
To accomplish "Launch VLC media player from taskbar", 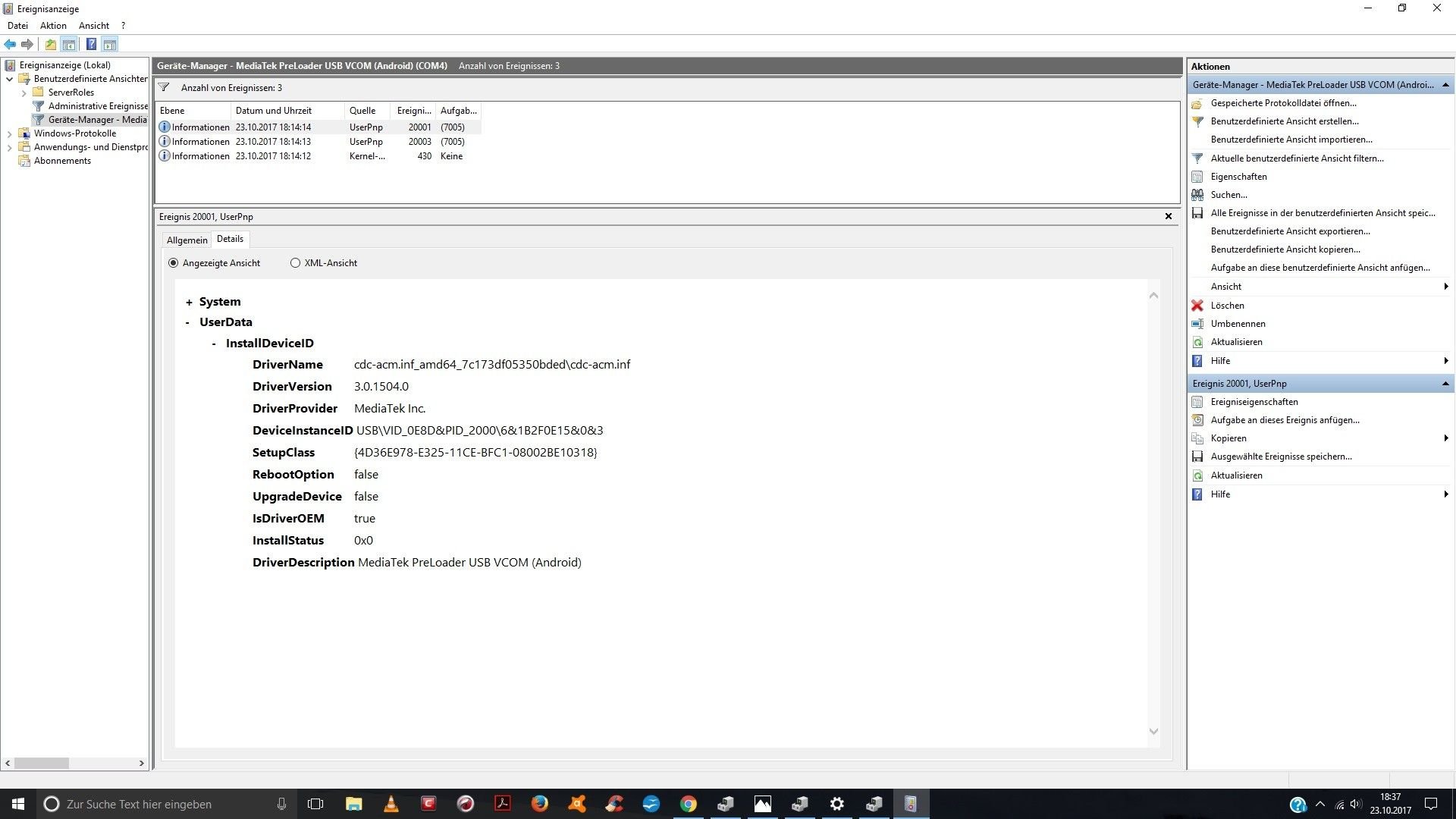I will pos(391,804).
